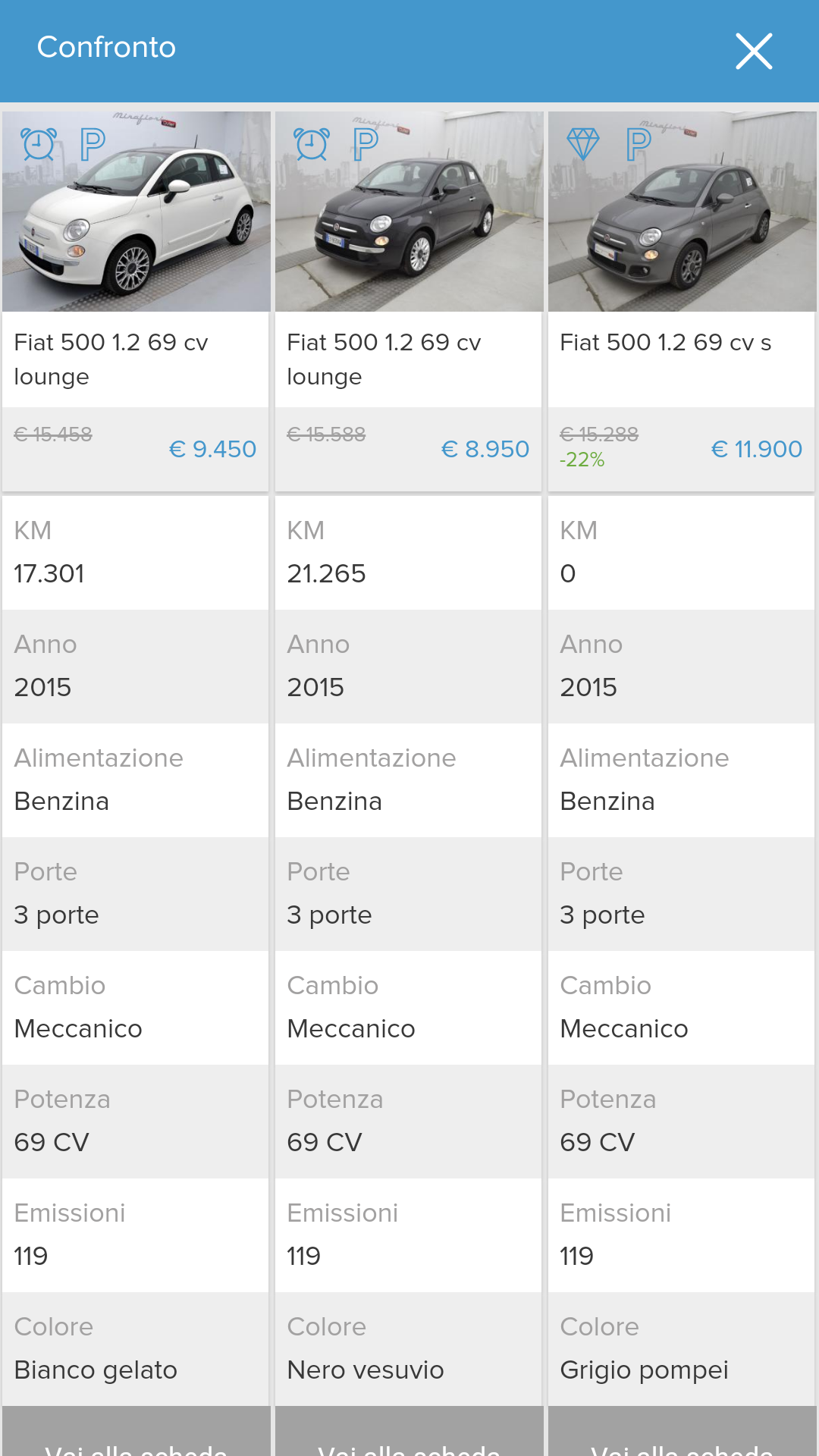Select the Fiat 500 1.2 69 cv s title
The width and height of the screenshot is (819, 1456).
666,343
